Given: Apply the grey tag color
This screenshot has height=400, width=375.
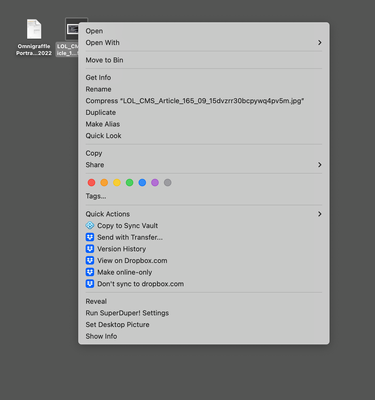Looking at the screenshot, I should point(167,183).
